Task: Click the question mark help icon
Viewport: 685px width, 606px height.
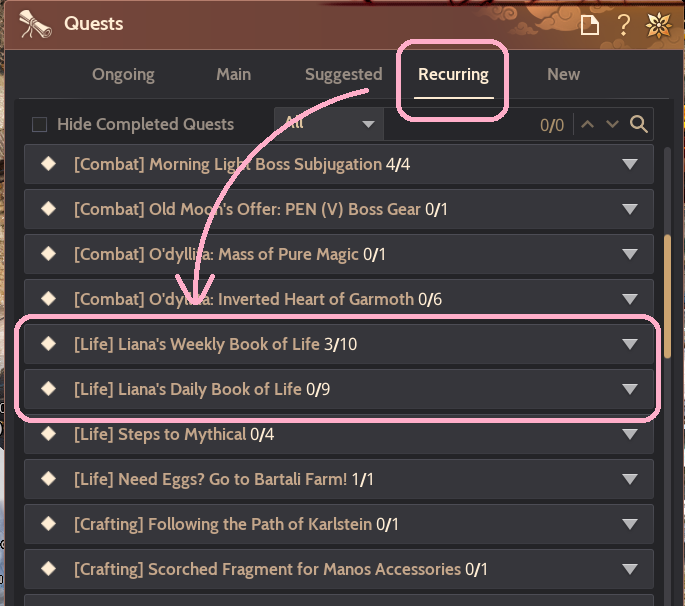Action: point(624,25)
